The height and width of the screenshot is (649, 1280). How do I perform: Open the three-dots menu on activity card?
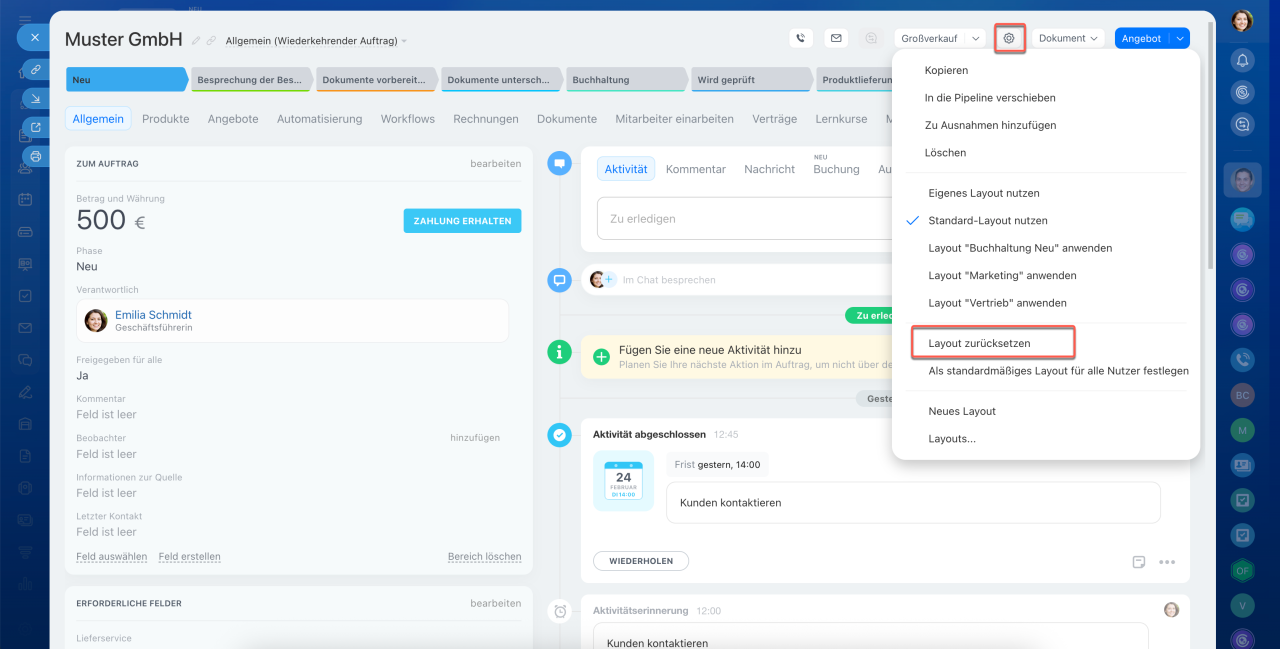click(x=1167, y=562)
